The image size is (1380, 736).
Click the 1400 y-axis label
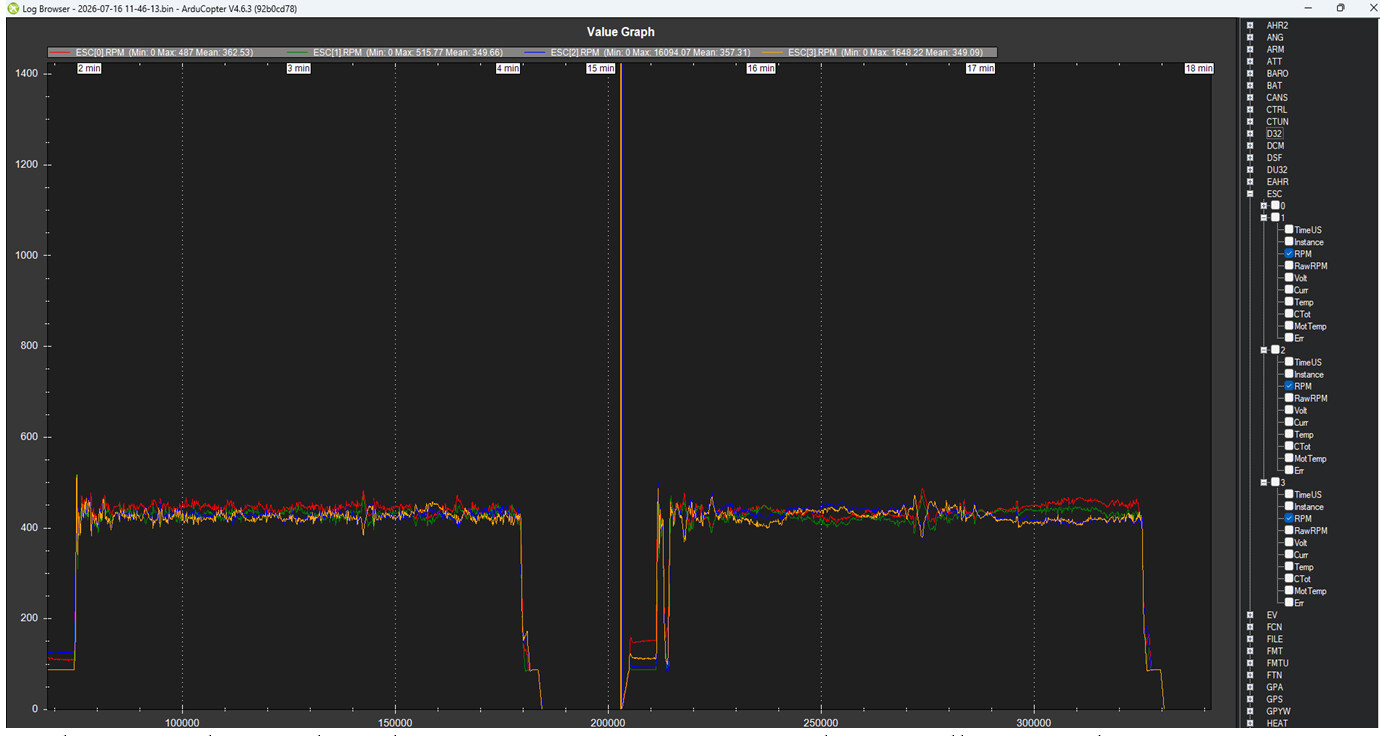point(26,74)
